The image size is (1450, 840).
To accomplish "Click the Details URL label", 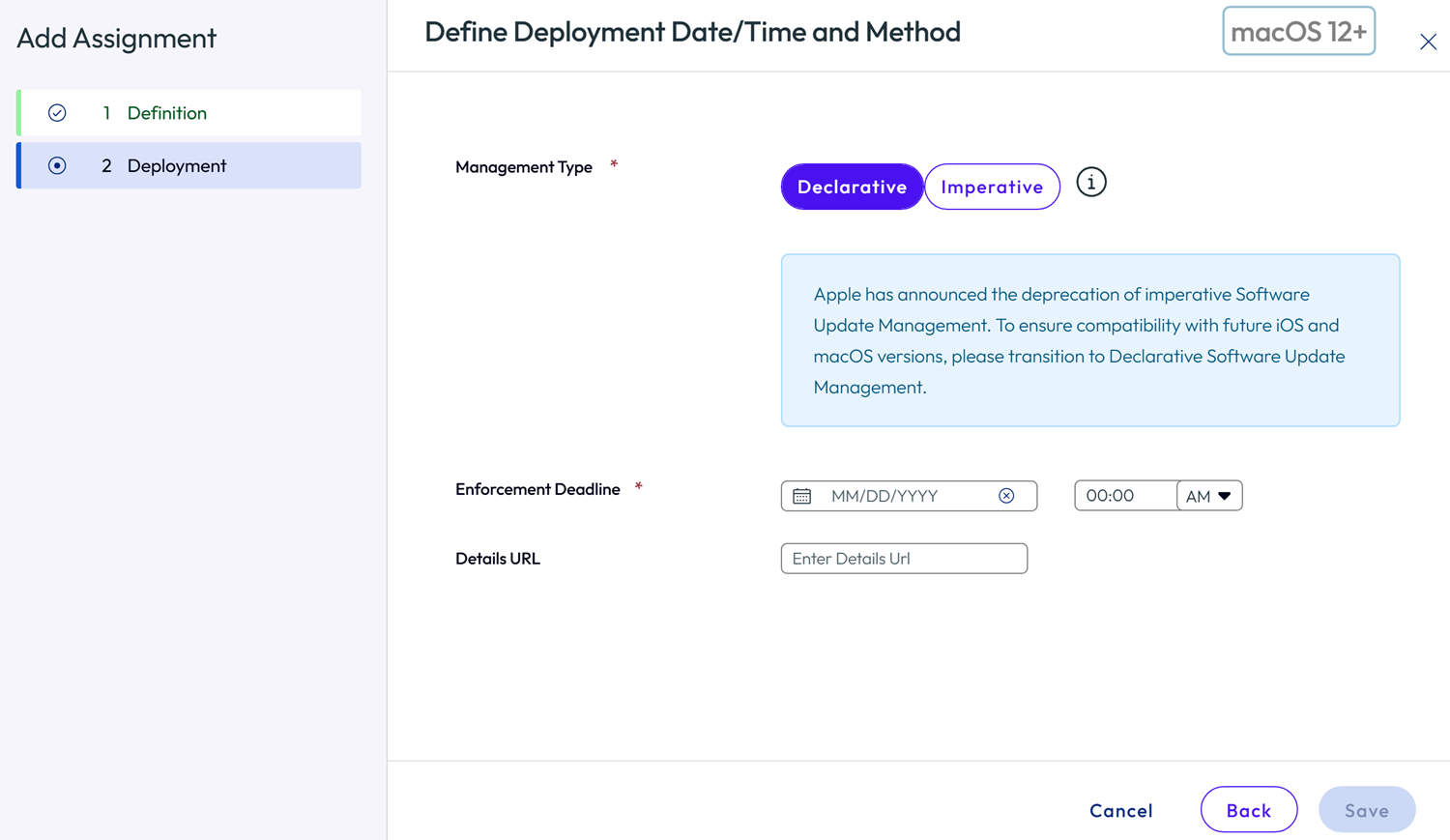I will pyautogui.click(x=498, y=559).
